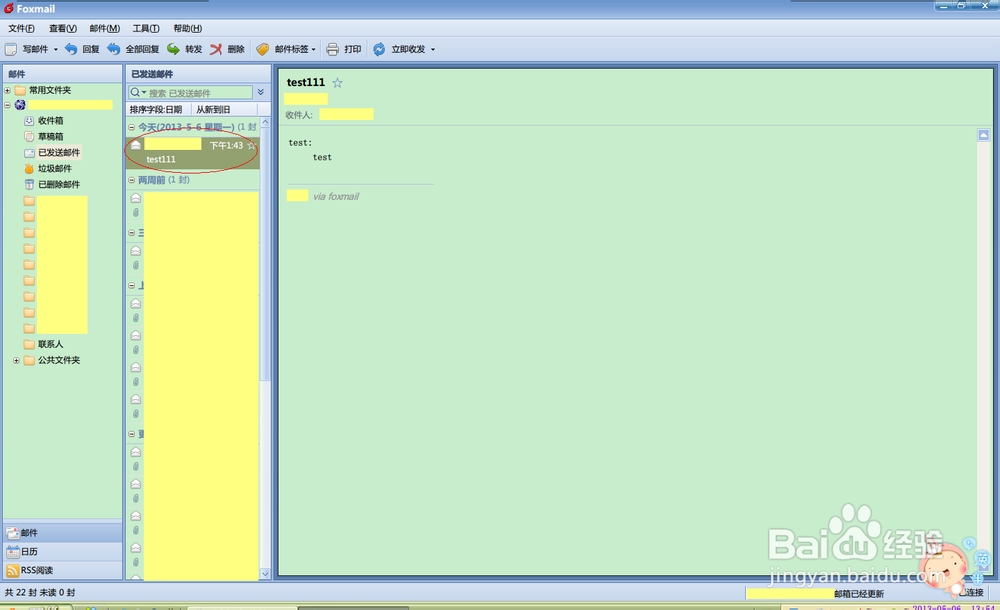
Task: Collapse the 今天 mail group
Action: point(131,127)
